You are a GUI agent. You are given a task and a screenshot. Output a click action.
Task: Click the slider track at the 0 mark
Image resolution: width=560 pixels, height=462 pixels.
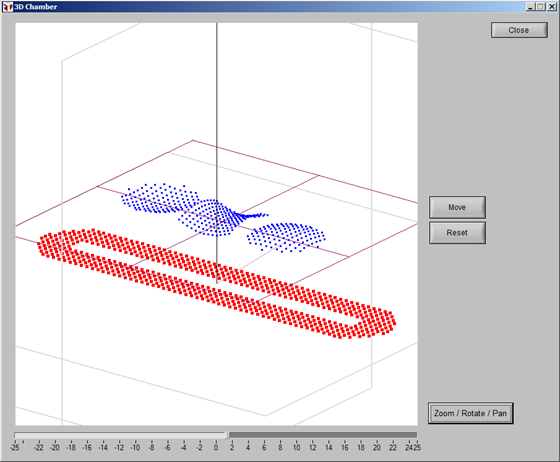[216, 435]
